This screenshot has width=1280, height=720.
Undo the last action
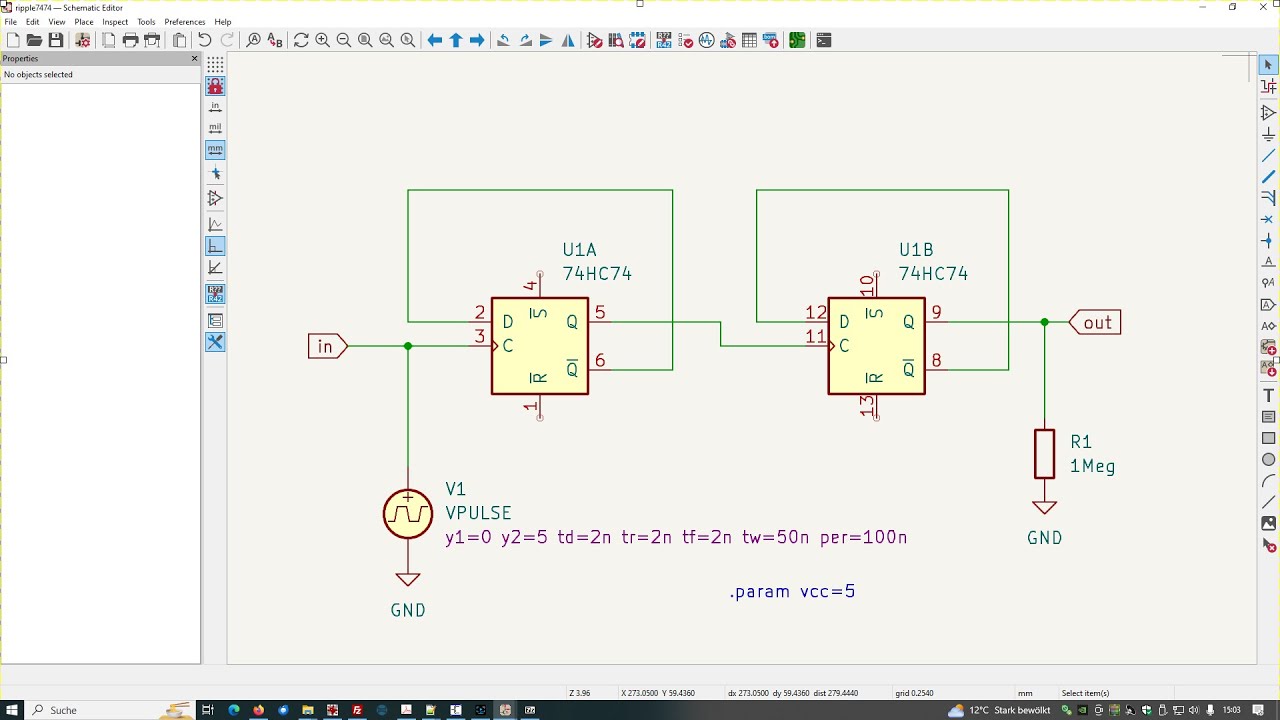pyautogui.click(x=205, y=40)
